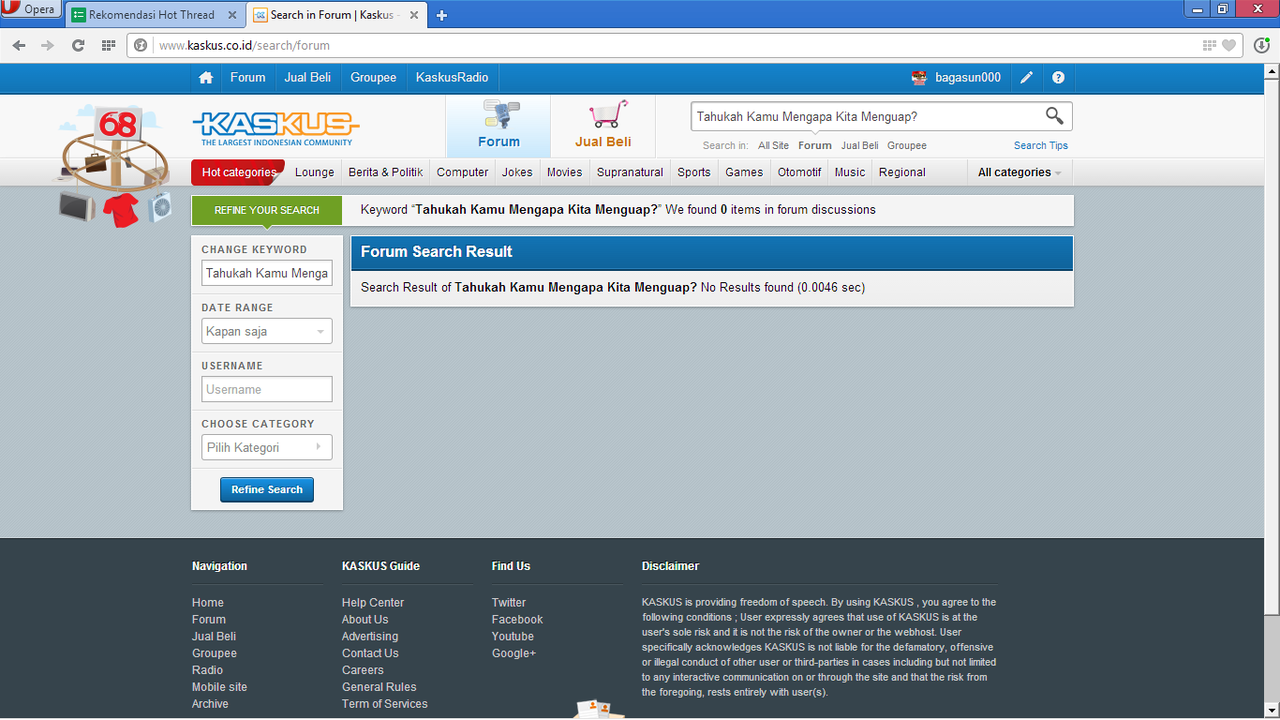Set search scope to All Site

tap(773, 146)
